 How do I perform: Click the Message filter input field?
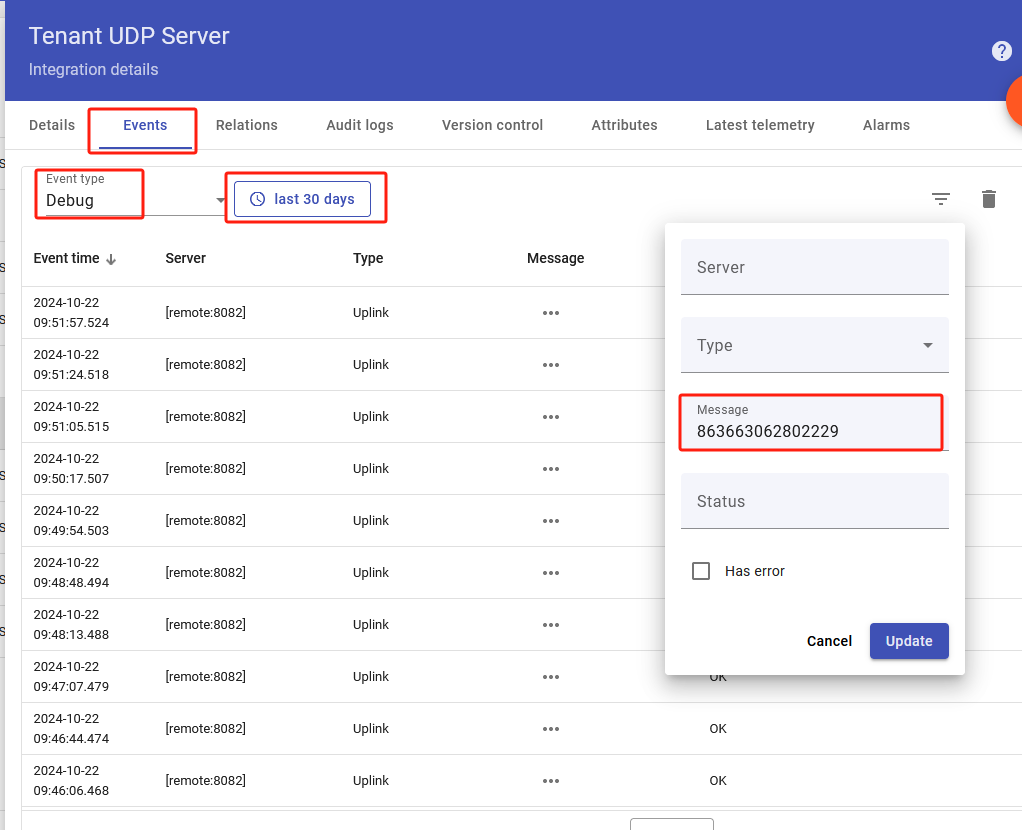coord(814,431)
